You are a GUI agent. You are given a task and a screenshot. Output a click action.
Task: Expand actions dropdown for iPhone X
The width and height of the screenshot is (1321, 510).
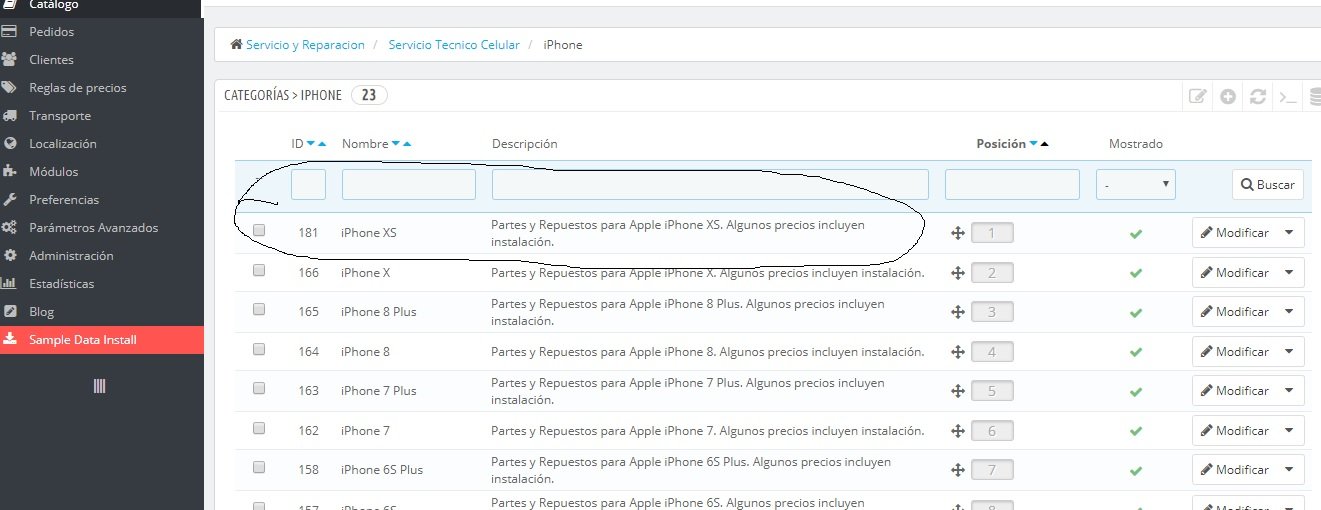coord(1289,273)
